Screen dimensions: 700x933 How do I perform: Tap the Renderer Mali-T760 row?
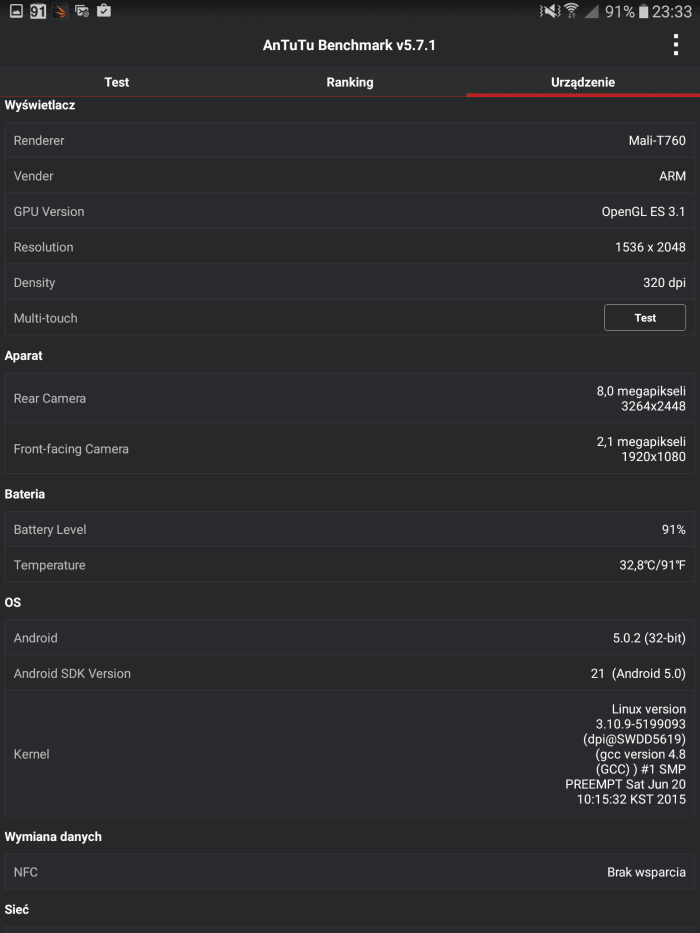tap(350, 140)
